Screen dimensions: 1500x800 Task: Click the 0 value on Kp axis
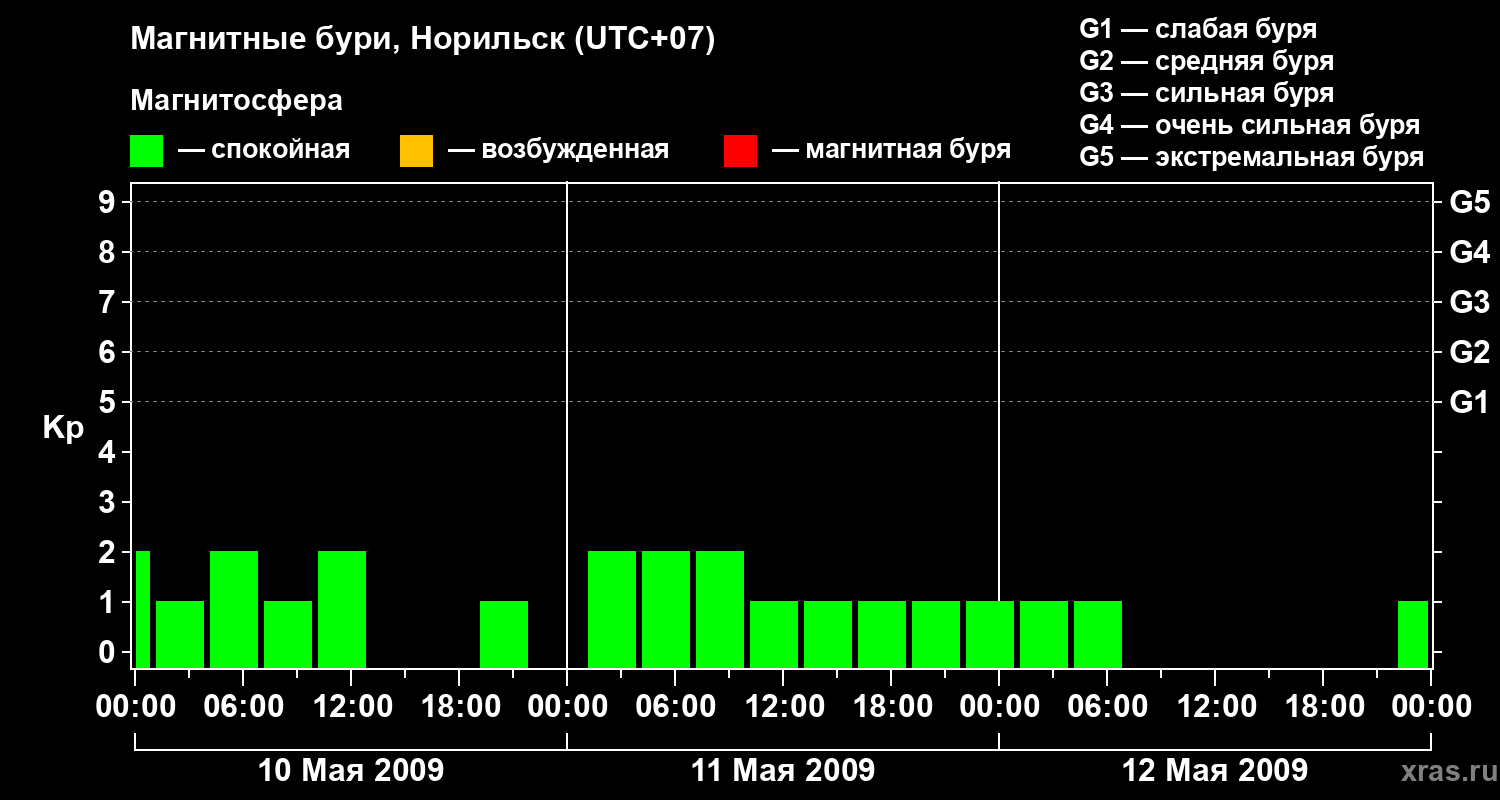109,652
